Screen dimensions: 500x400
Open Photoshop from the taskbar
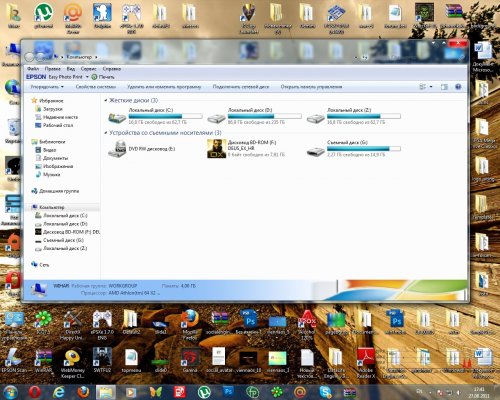click(228, 392)
